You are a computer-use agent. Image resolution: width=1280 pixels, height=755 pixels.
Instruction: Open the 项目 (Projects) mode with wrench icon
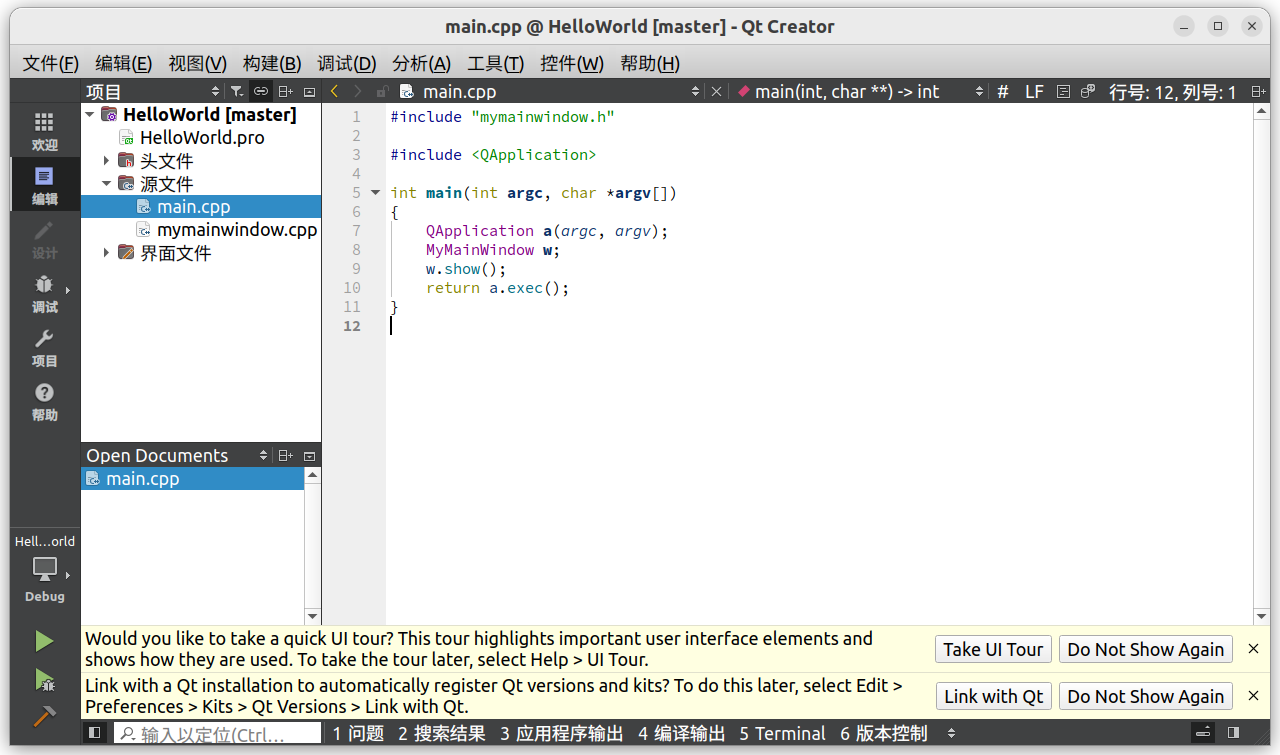click(x=44, y=347)
